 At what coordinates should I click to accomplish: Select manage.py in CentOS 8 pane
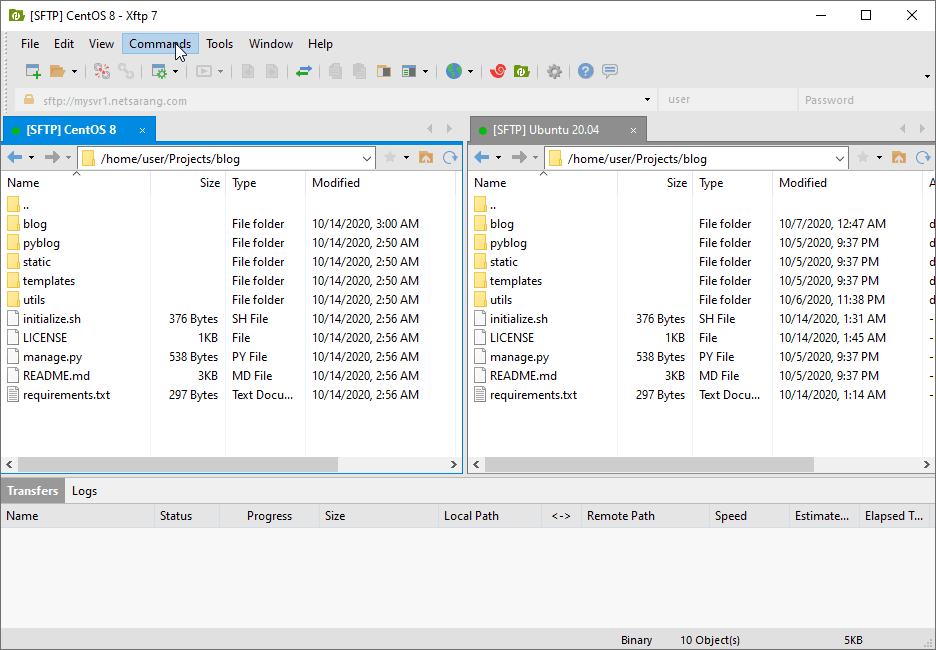53,357
